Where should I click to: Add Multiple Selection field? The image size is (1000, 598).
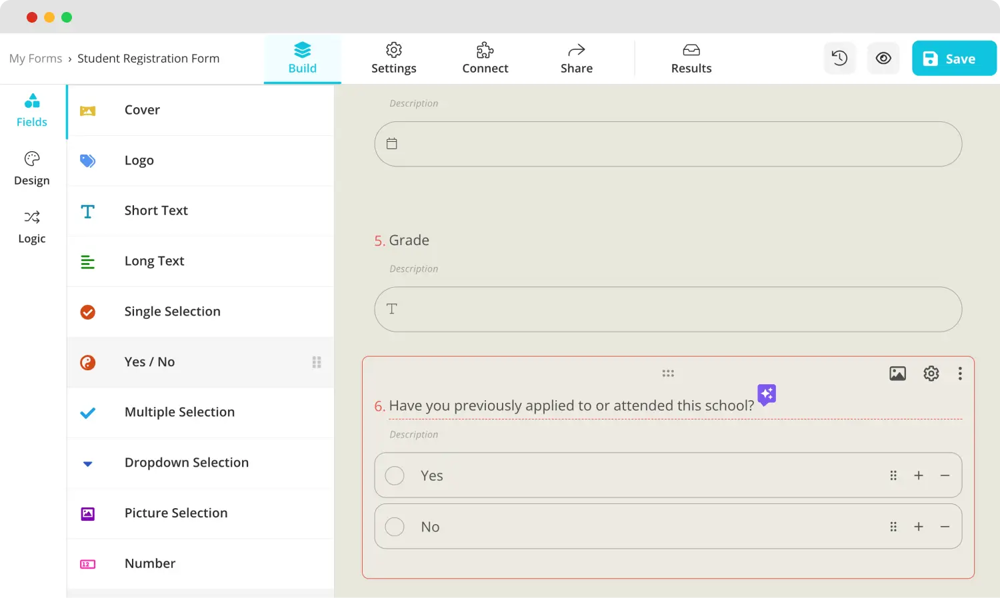tap(179, 412)
